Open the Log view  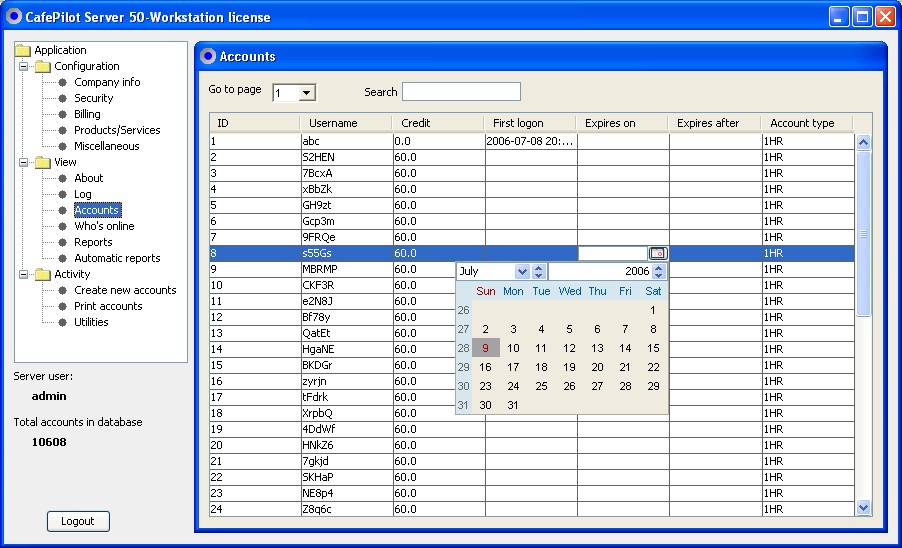click(x=83, y=194)
